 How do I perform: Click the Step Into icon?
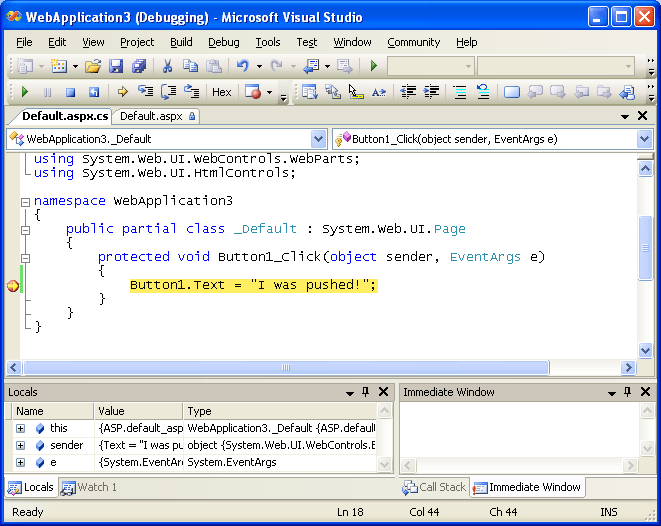coord(145,91)
